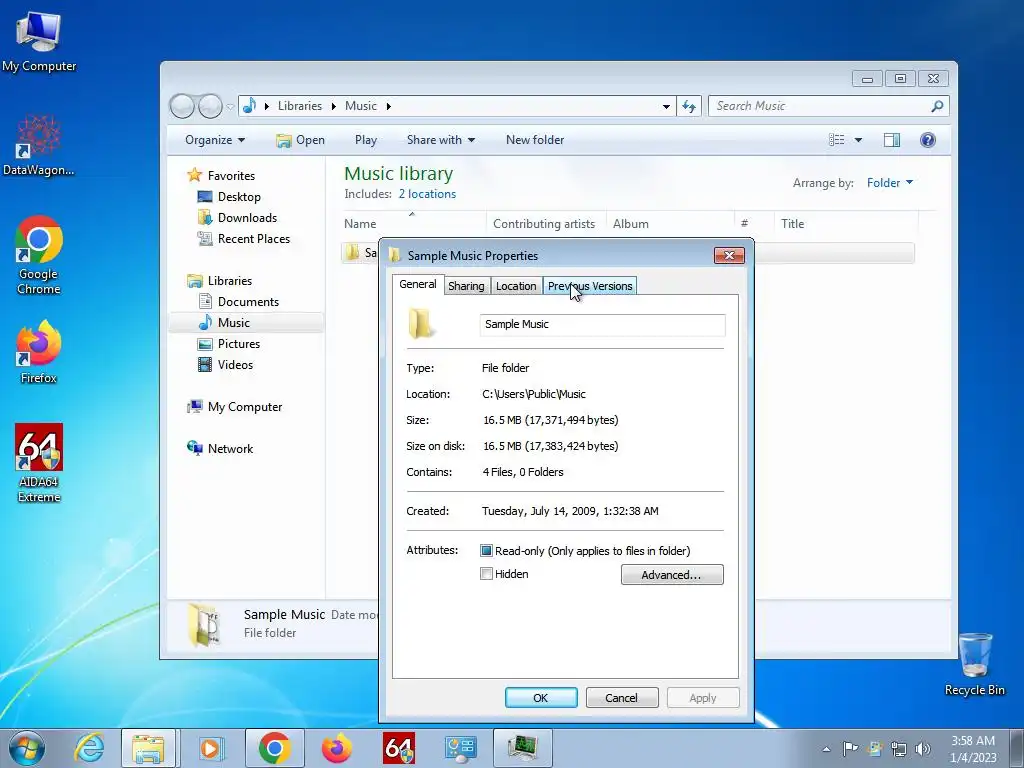The image size is (1024, 768).
Task: Open Chrome from the taskbar
Action: [274, 748]
